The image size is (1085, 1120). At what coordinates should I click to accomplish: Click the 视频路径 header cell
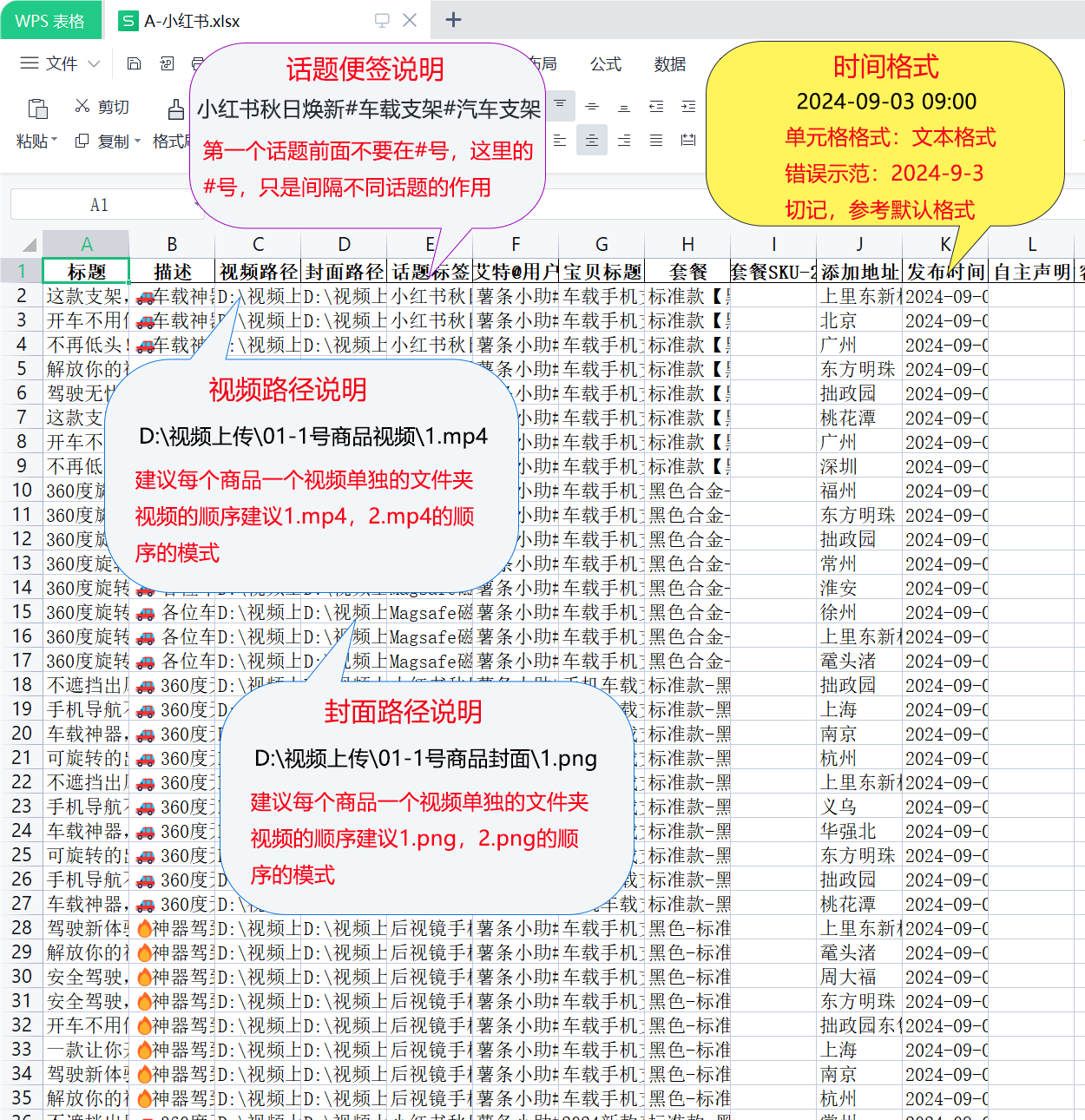pyautogui.click(x=258, y=271)
